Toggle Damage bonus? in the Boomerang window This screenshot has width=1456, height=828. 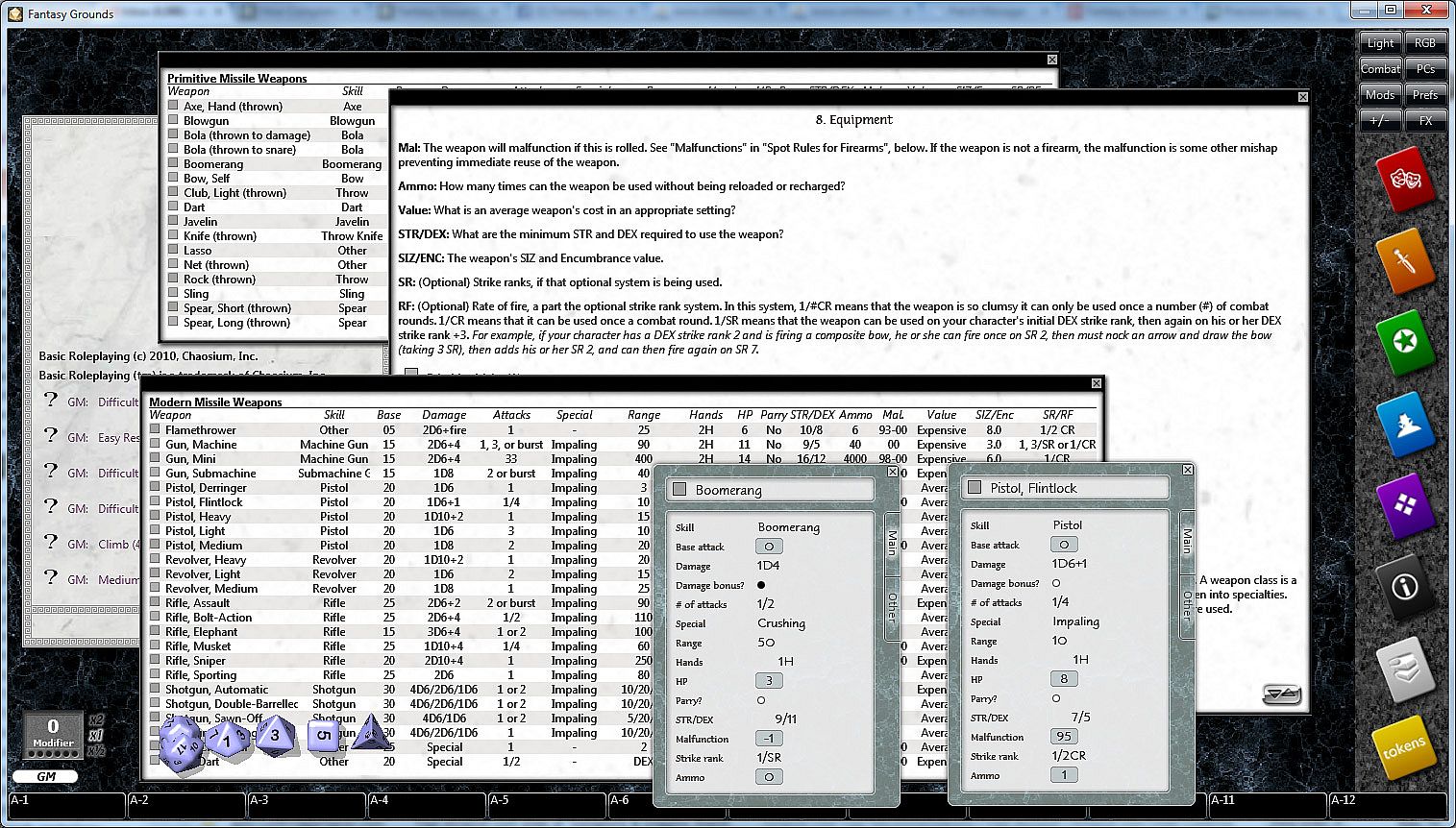761,585
